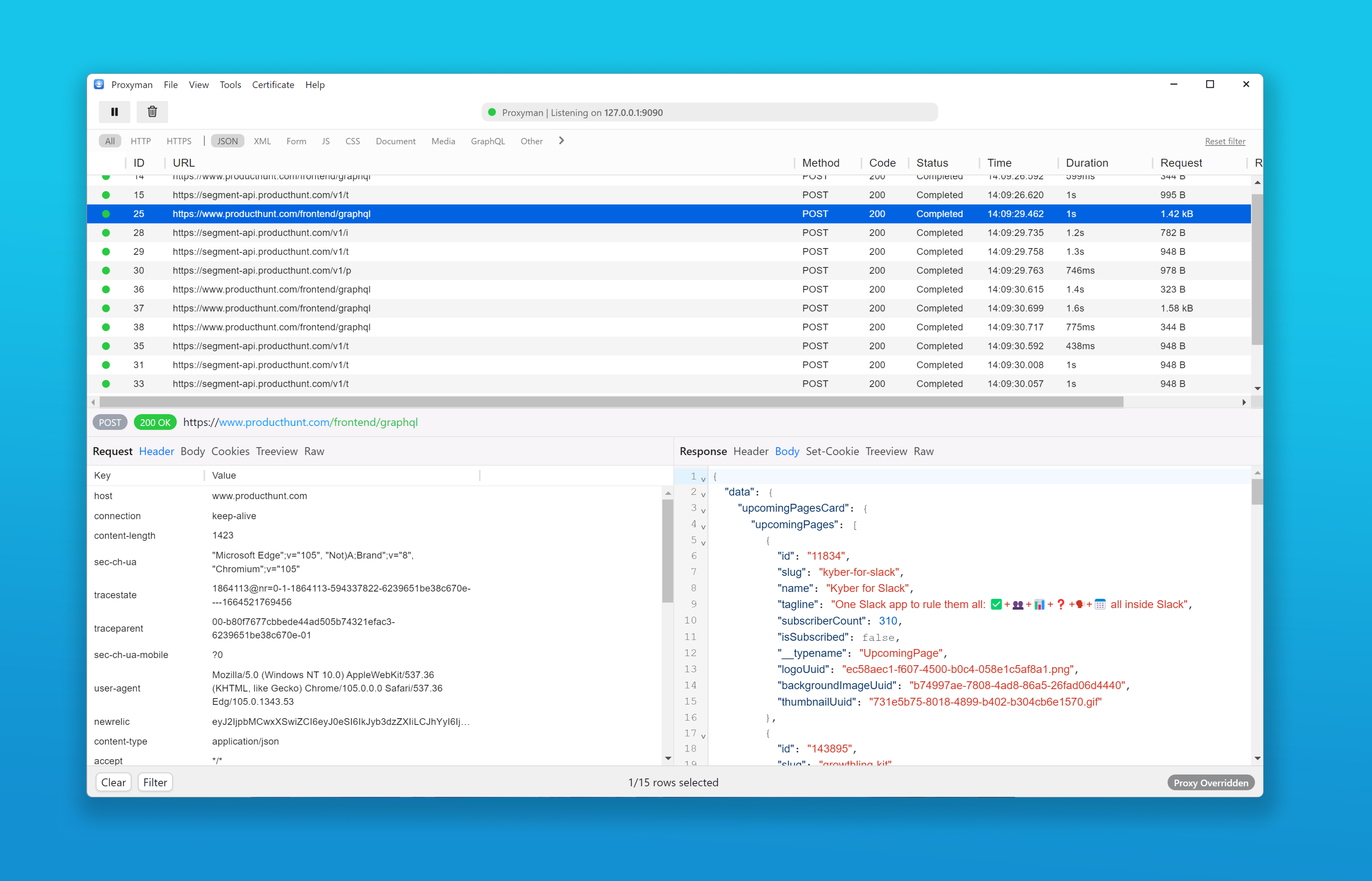Collapse the "data" object on line 2
This screenshot has width=1372, height=881.
coord(703,495)
